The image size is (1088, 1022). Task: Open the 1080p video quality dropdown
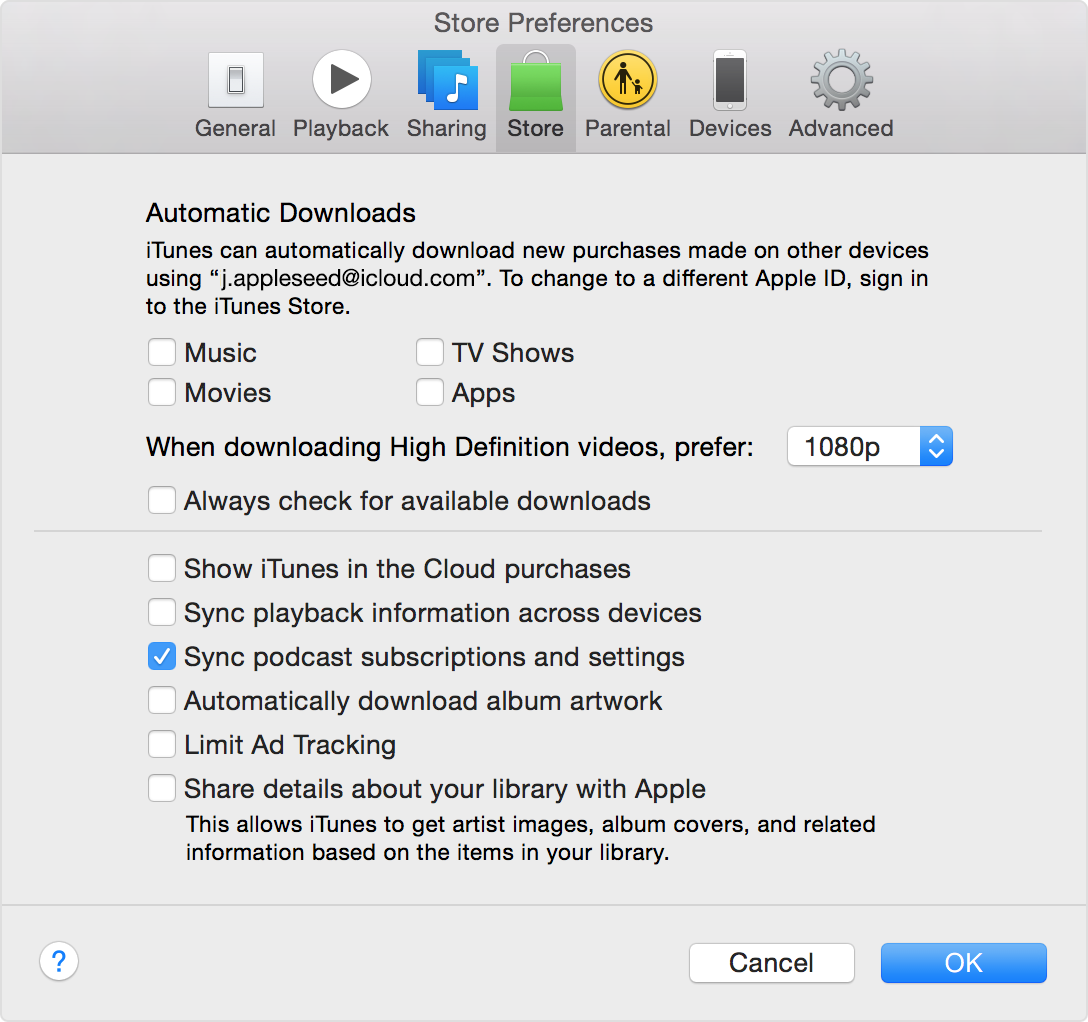(869, 447)
